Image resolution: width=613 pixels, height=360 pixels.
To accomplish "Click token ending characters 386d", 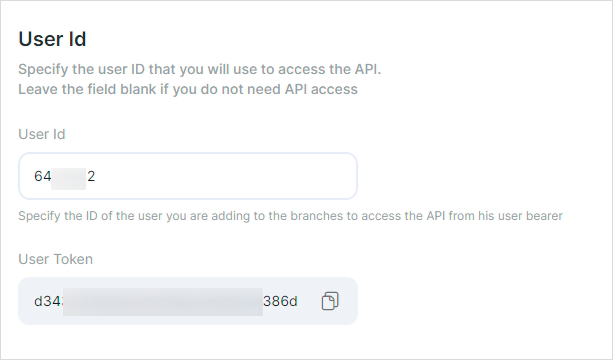I will coord(280,301).
